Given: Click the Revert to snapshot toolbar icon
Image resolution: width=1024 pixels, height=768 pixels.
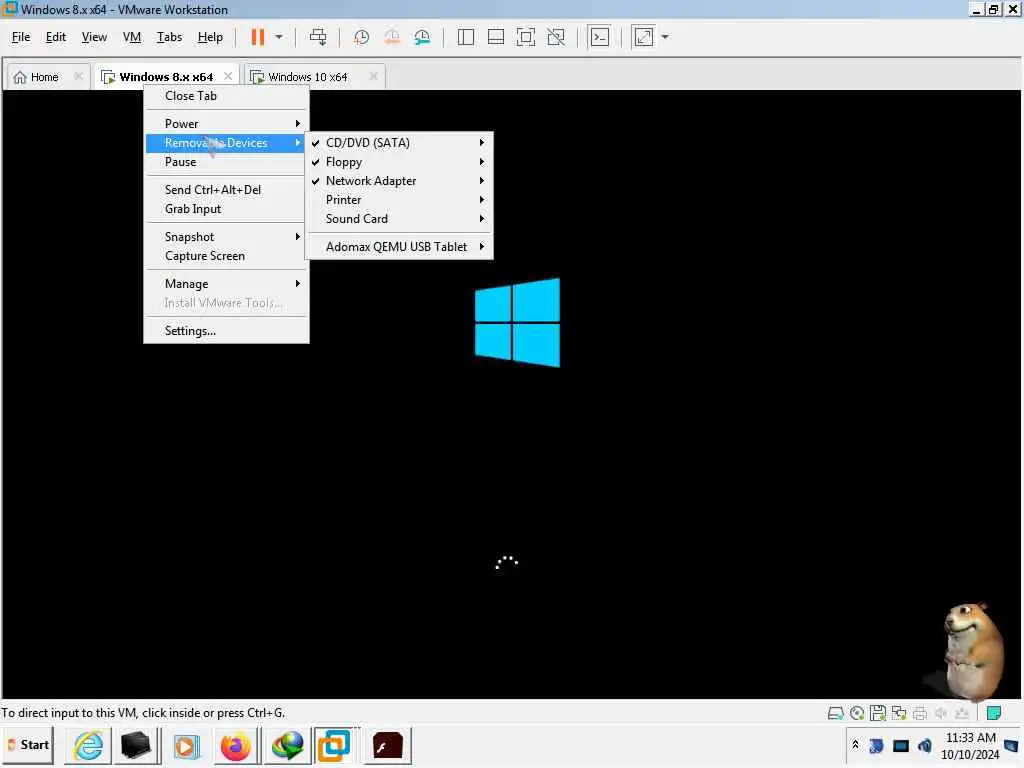Looking at the screenshot, I should tap(392, 37).
